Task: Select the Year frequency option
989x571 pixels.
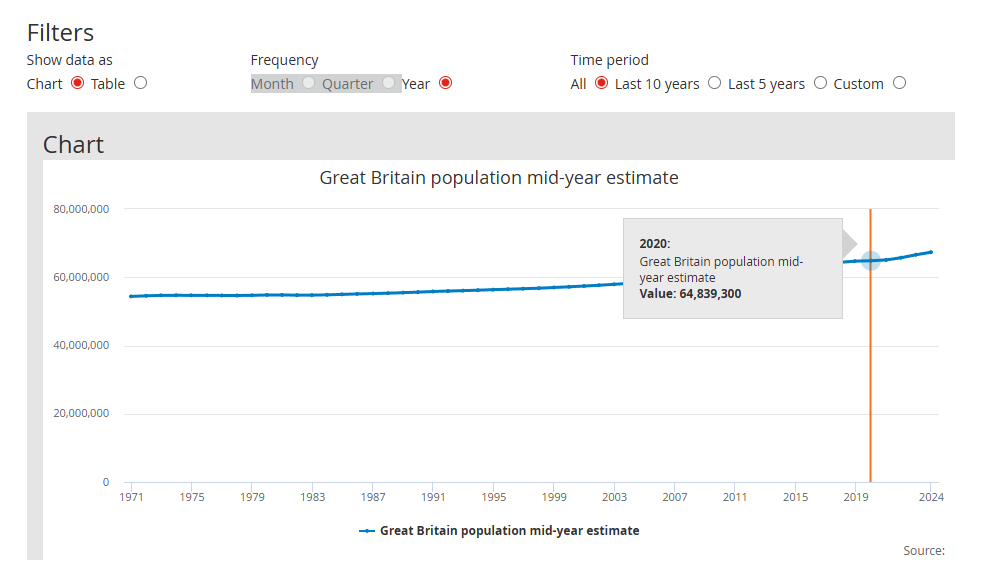Action: [445, 83]
